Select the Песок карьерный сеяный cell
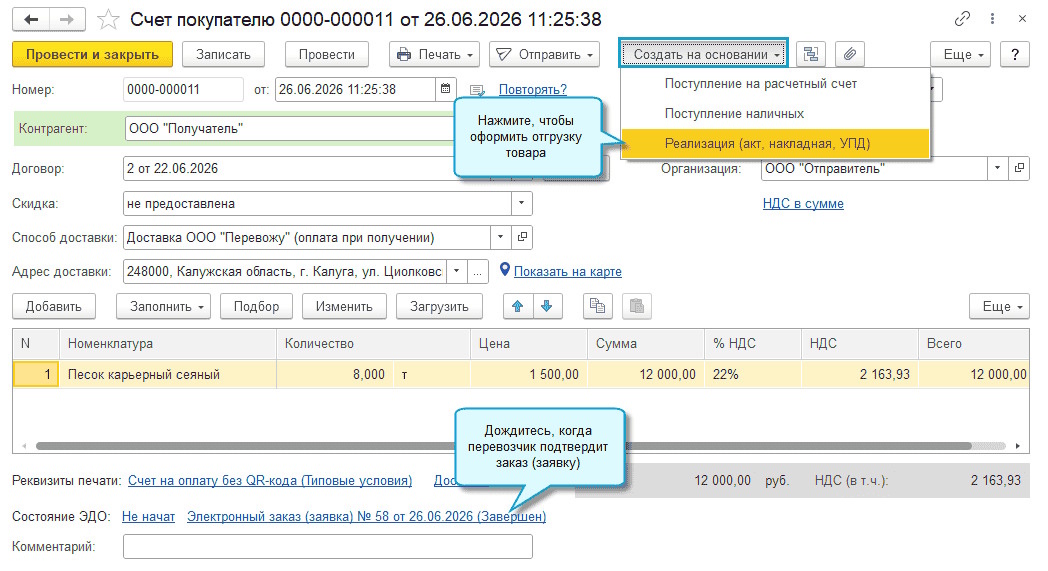 pos(168,374)
